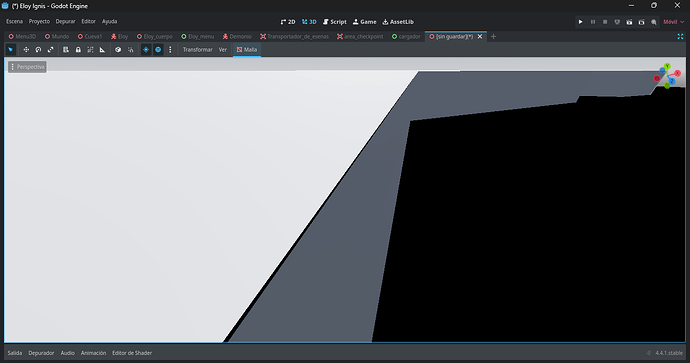This screenshot has width=690, height=363.
Task: Open the Movie Maker mode icon
Action: point(654,22)
